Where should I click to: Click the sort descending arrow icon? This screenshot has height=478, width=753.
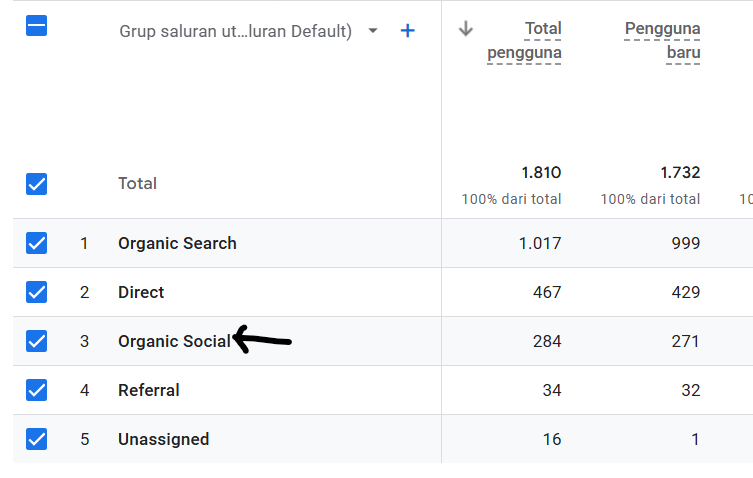(x=465, y=29)
